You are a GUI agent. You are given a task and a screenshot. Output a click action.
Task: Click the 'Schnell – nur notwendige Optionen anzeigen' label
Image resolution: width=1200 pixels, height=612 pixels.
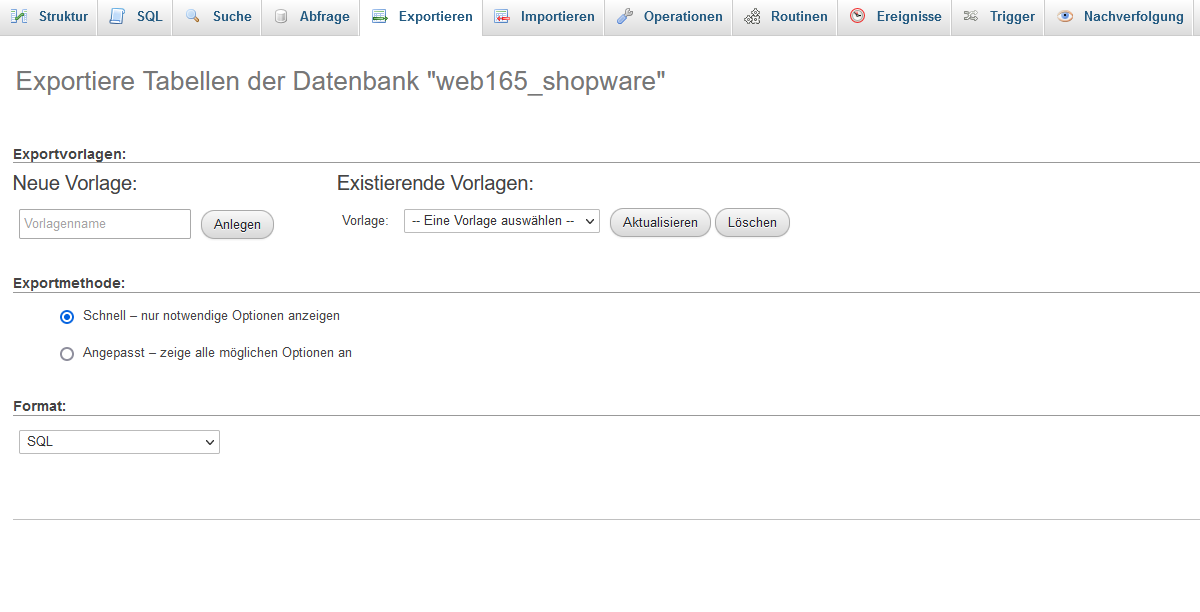tap(211, 315)
